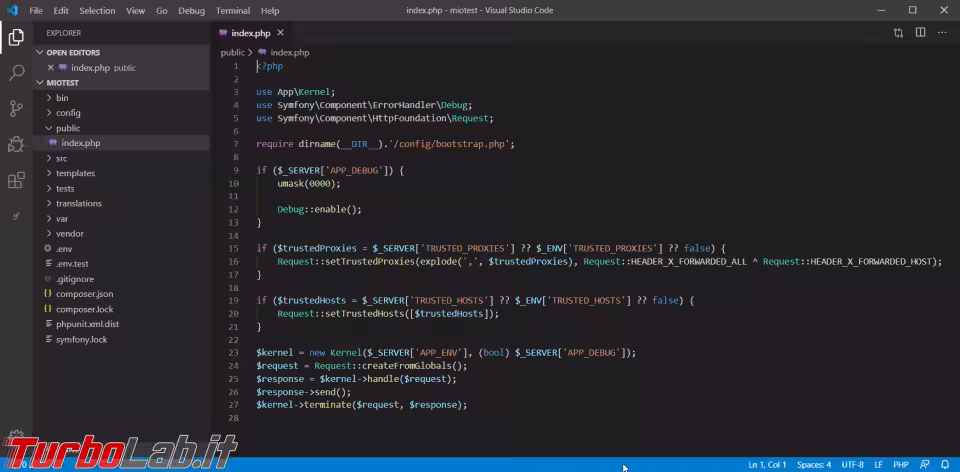Expand the config folder

(x=68, y=113)
